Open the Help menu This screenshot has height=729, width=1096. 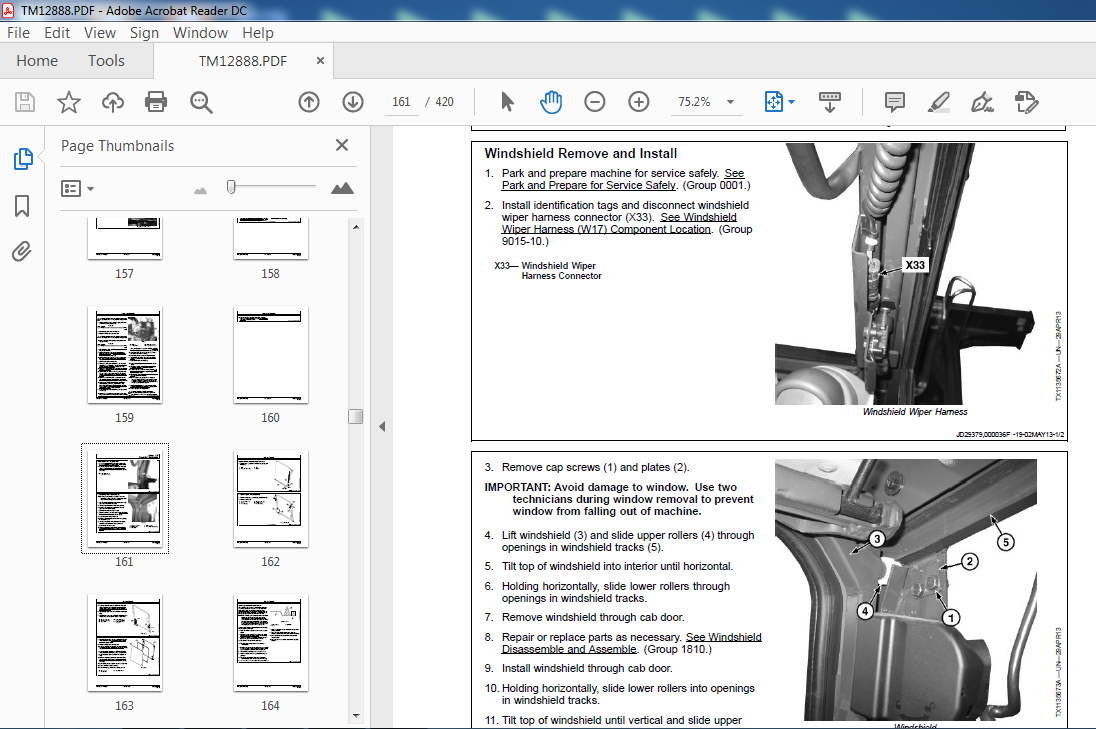(258, 33)
